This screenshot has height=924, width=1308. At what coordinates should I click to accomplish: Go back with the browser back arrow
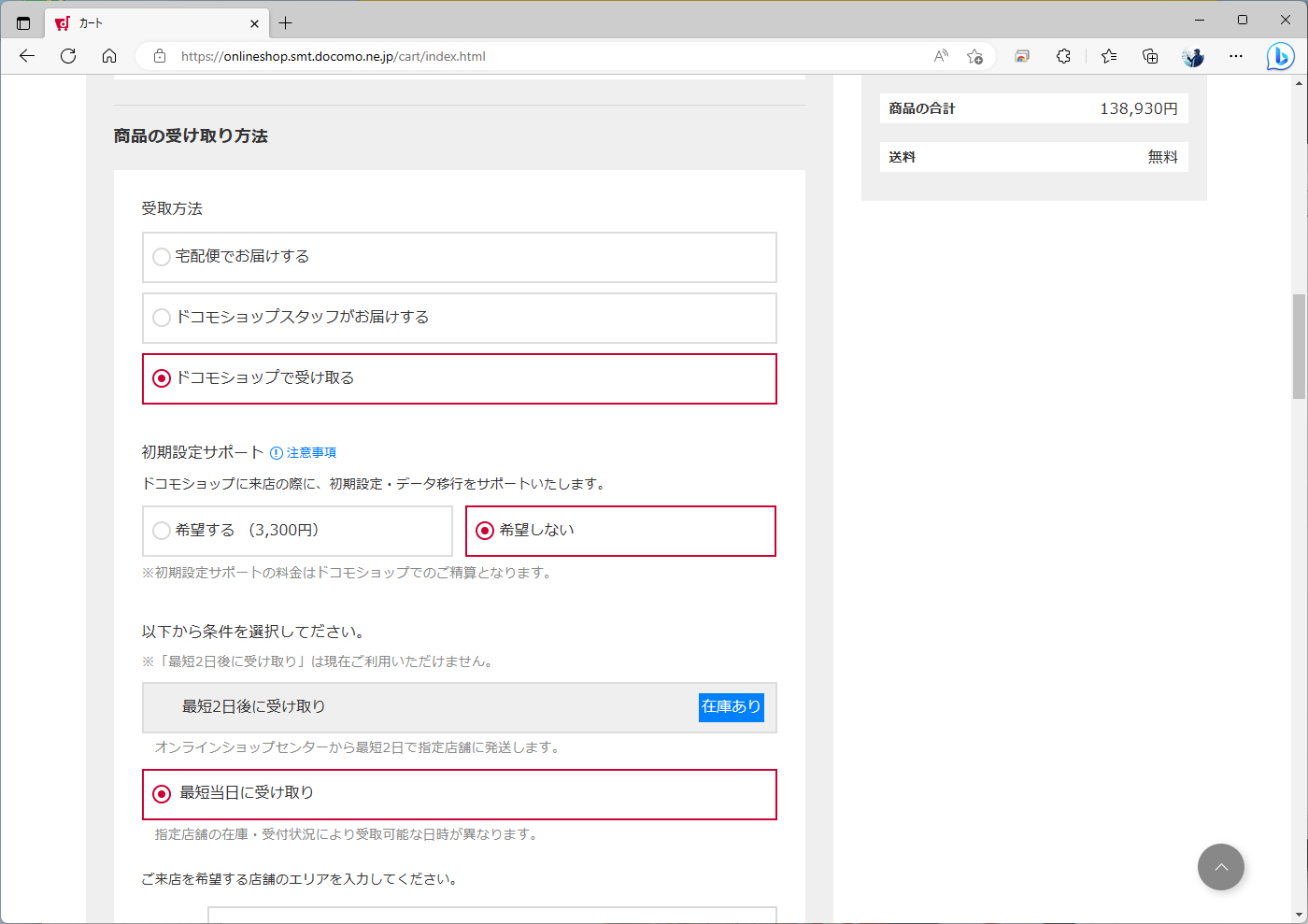tap(27, 56)
